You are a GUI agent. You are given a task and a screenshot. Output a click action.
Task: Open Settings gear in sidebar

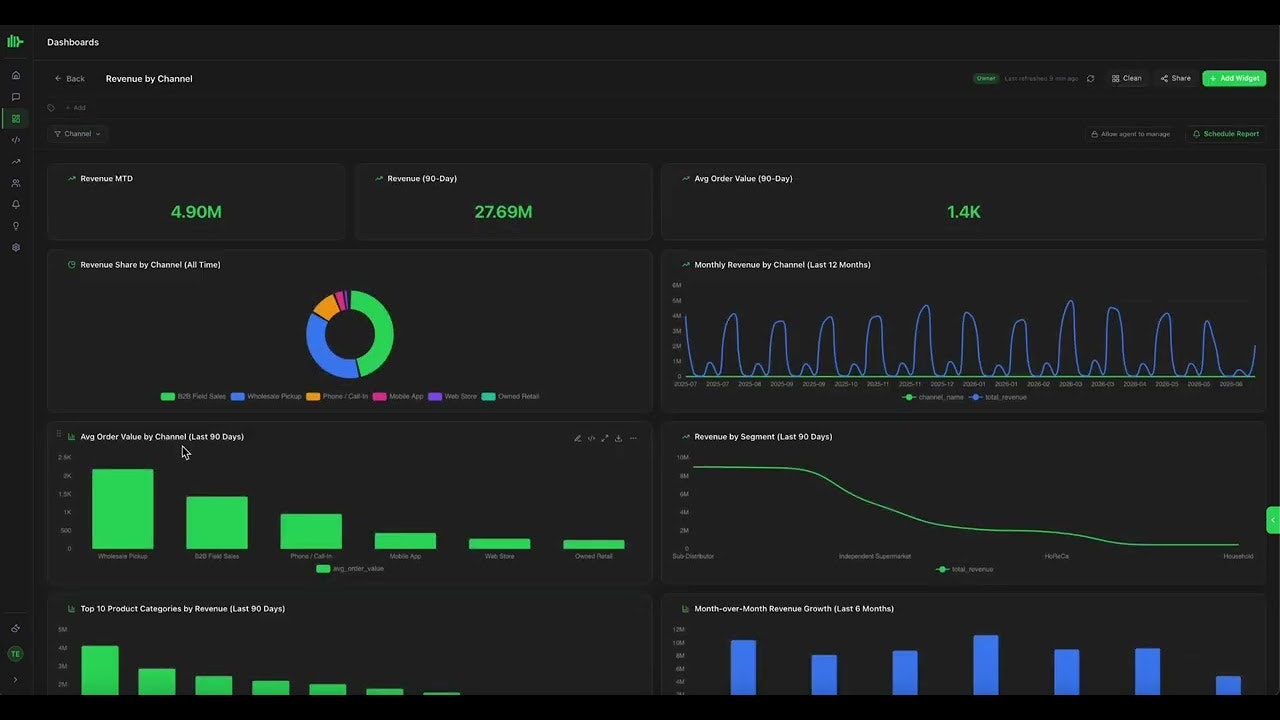coord(15,247)
